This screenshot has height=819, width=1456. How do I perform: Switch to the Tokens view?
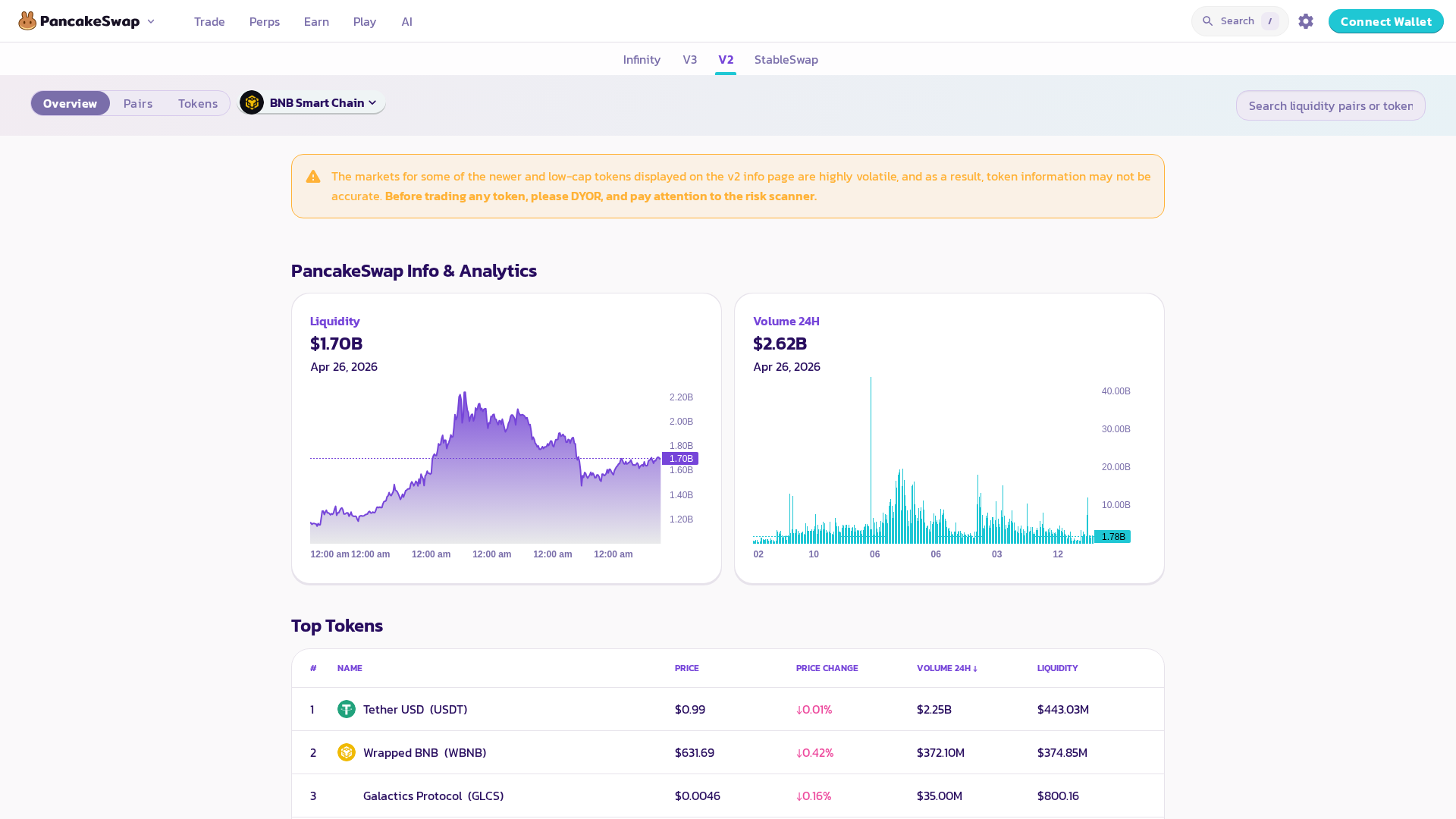point(198,103)
